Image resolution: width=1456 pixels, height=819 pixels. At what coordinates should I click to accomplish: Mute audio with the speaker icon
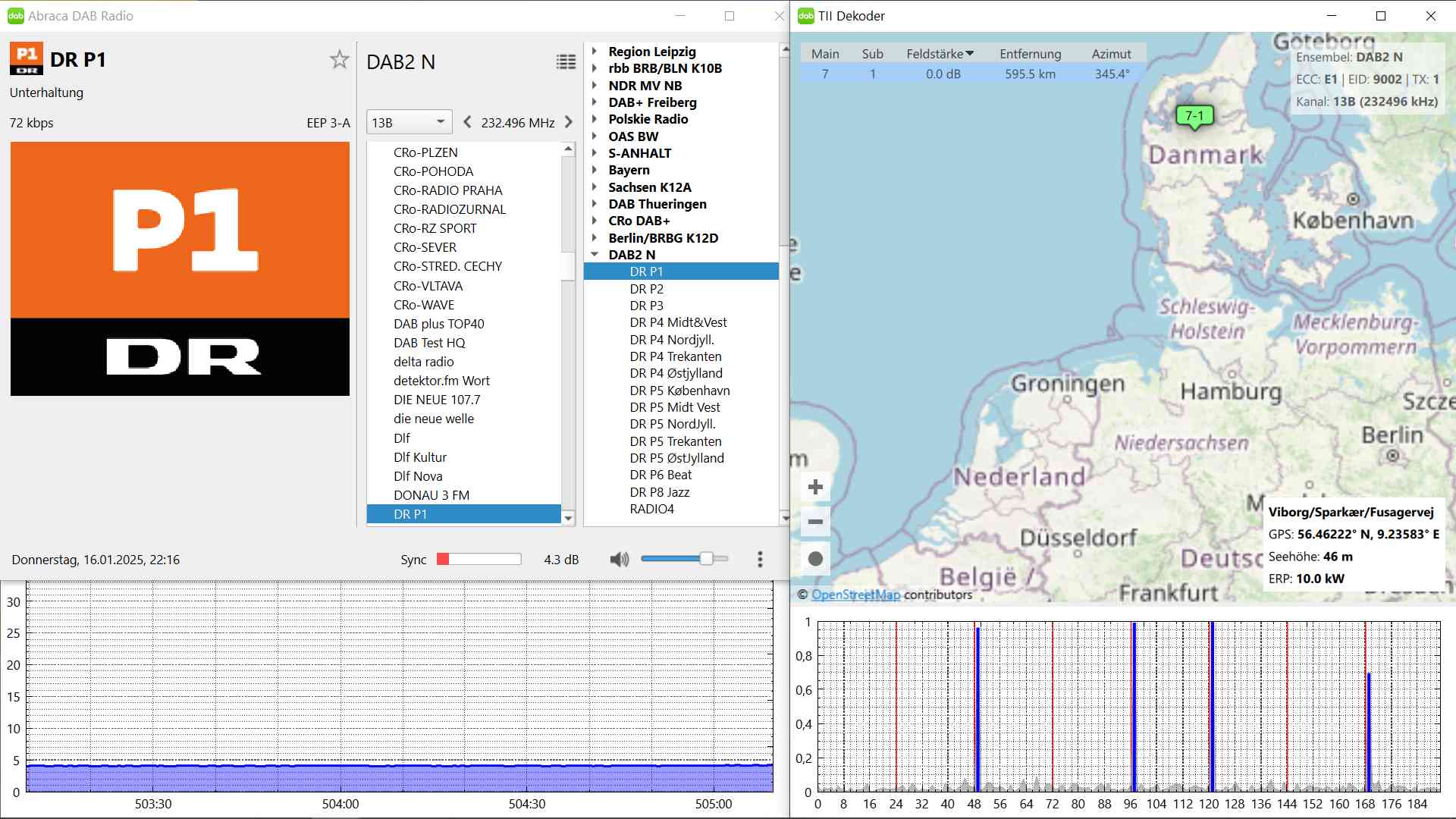[x=619, y=560]
